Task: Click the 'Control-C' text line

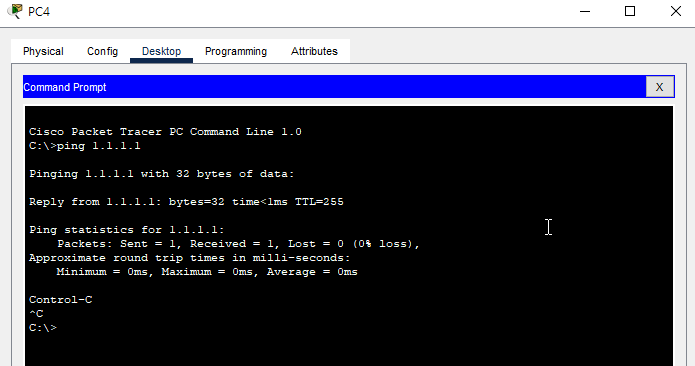Action: pyautogui.click(x=61, y=300)
